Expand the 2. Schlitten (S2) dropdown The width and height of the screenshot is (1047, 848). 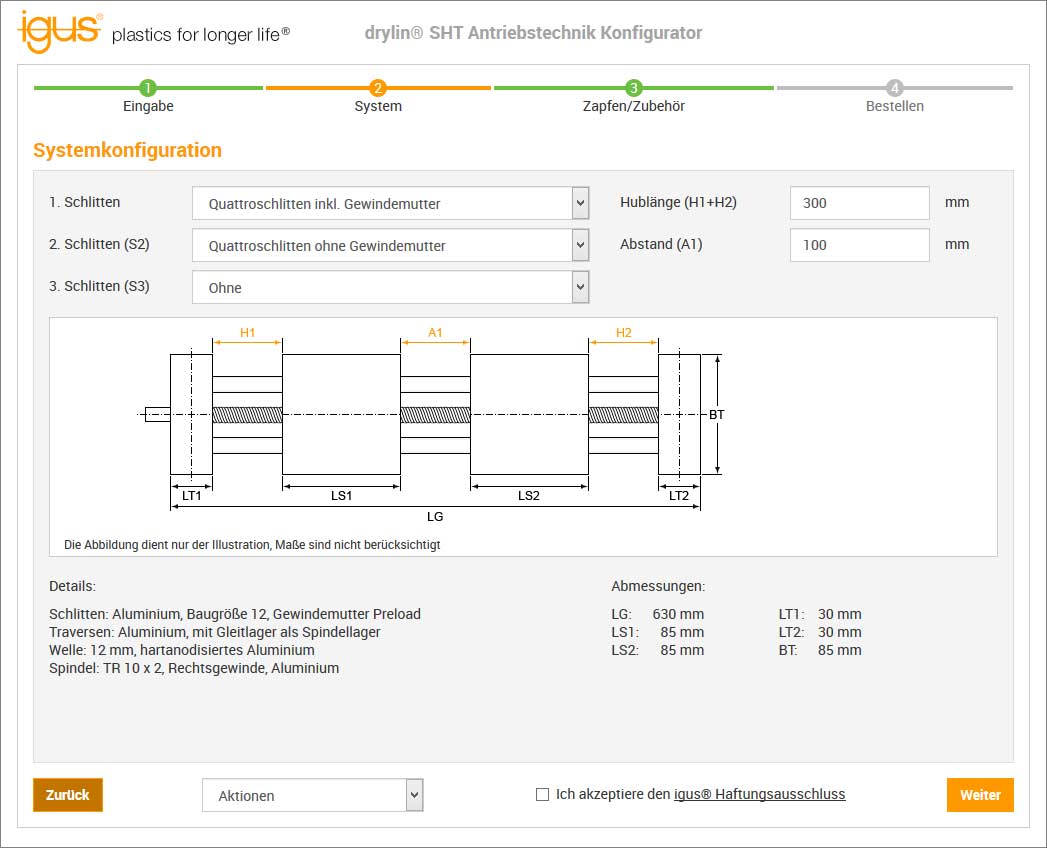(390, 246)
